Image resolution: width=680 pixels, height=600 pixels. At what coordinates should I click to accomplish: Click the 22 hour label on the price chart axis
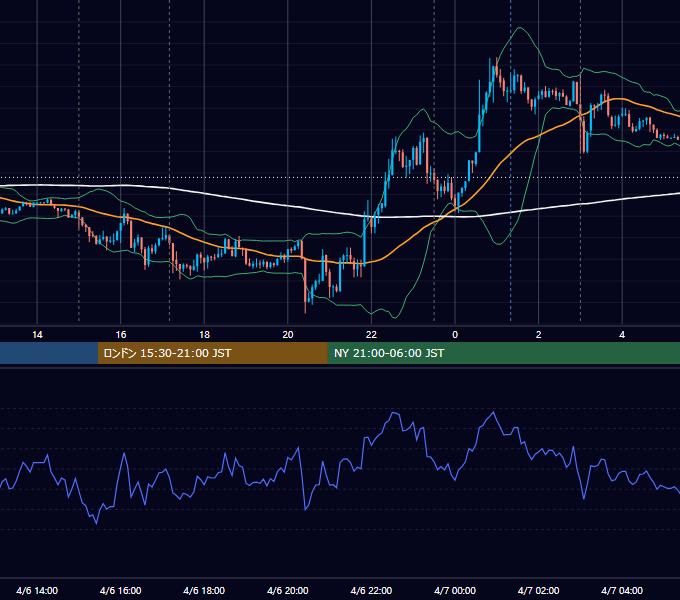(371, 335)
